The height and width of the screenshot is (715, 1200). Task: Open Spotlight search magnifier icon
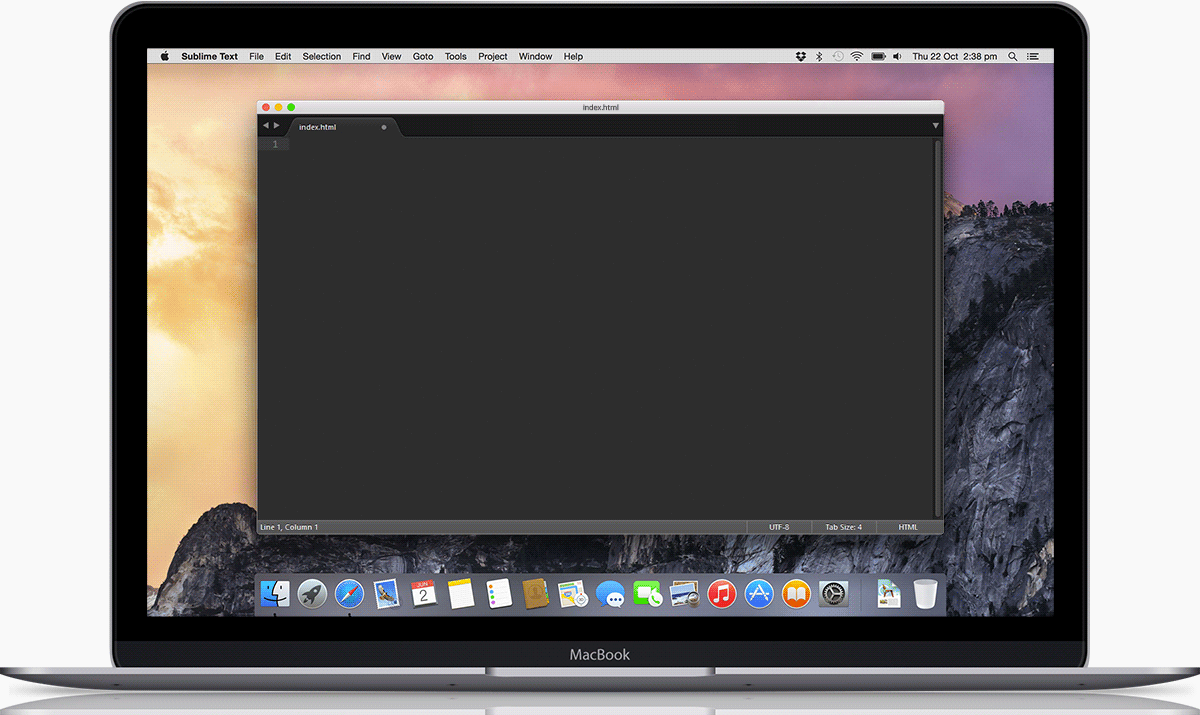[x=1013, y=57]
